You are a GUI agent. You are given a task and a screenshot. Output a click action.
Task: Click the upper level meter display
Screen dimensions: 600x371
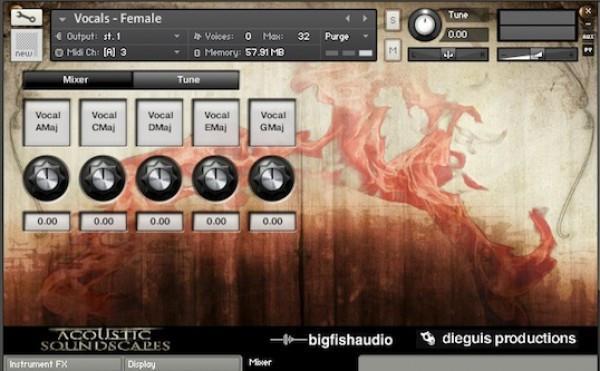click(537, 18)
